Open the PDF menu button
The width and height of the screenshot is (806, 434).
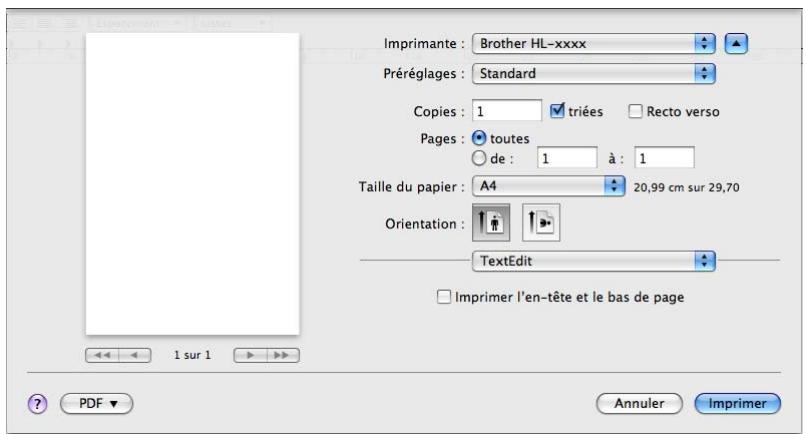(x=97, y=404)
